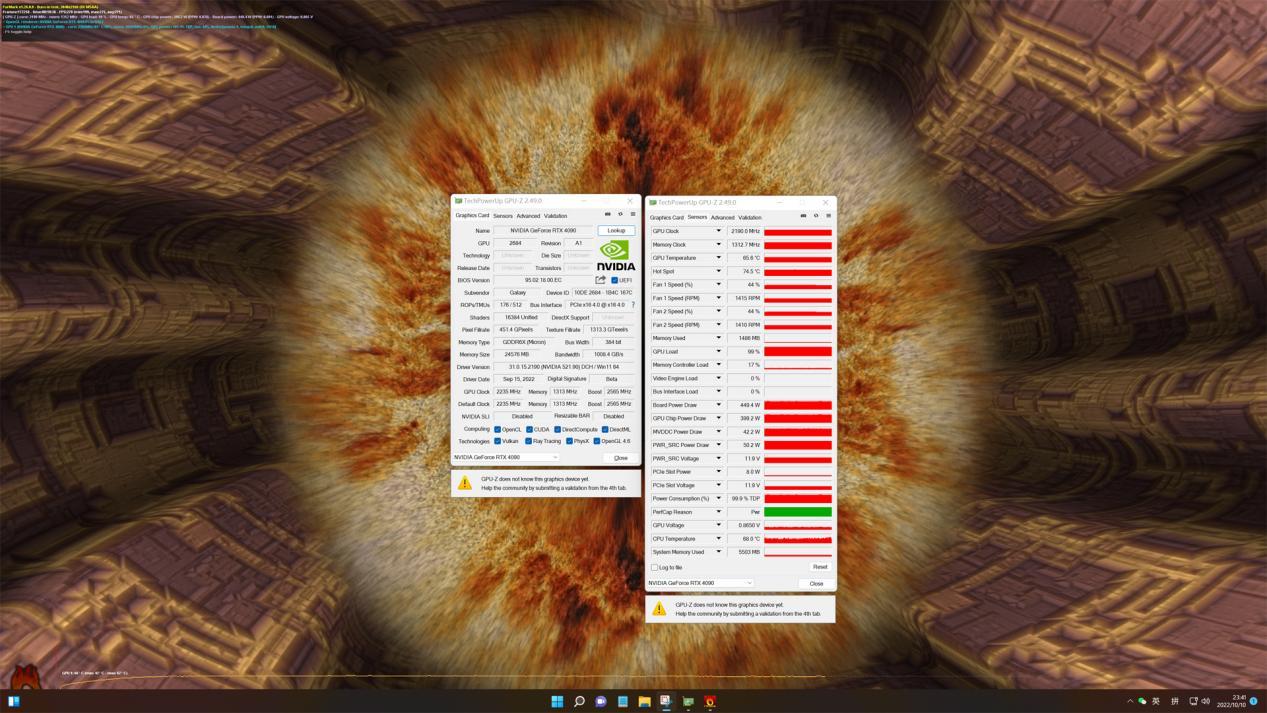
Task: Switch to the Advanced tab
Action: tap(529, 215)
